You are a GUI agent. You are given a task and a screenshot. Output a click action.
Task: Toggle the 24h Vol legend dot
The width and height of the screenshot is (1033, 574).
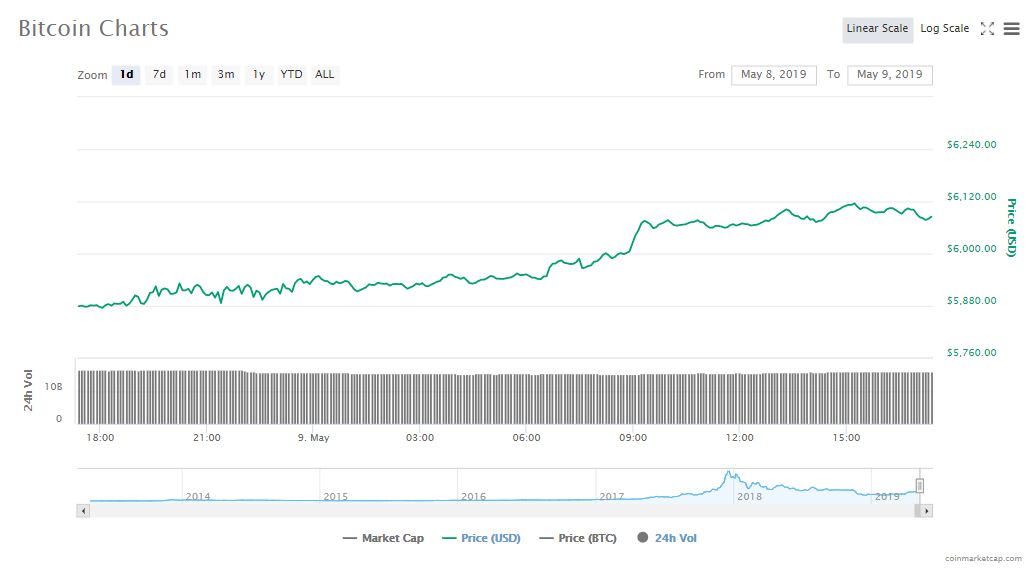point(642,538)
